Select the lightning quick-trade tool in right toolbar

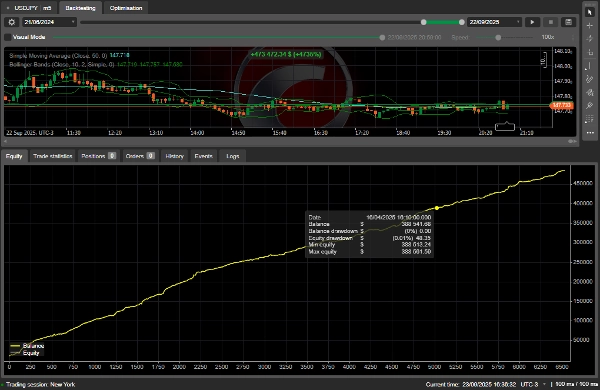590,39
